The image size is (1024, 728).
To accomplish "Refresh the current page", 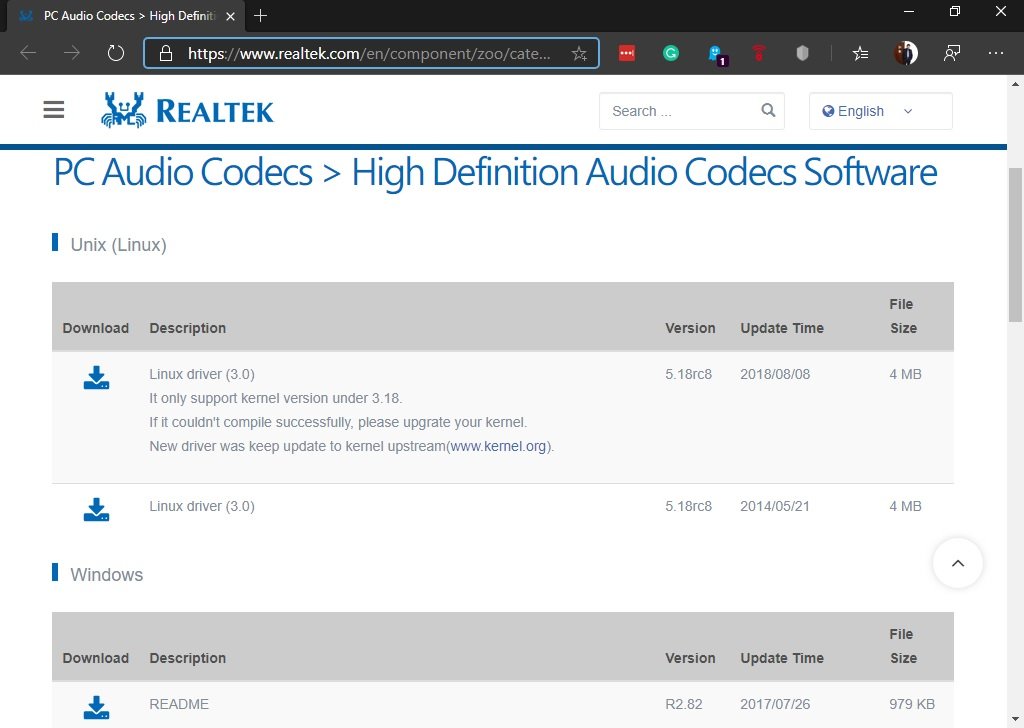I will click(116, 53).
